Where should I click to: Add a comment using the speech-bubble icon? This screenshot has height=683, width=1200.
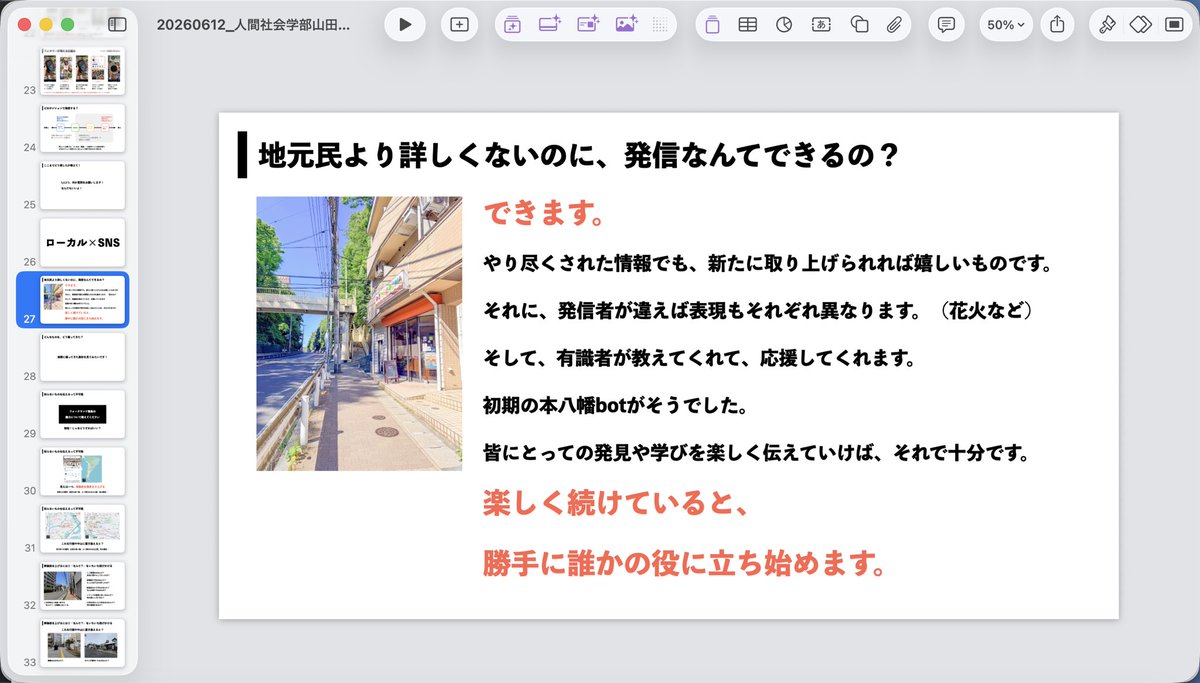coord(946,25)
